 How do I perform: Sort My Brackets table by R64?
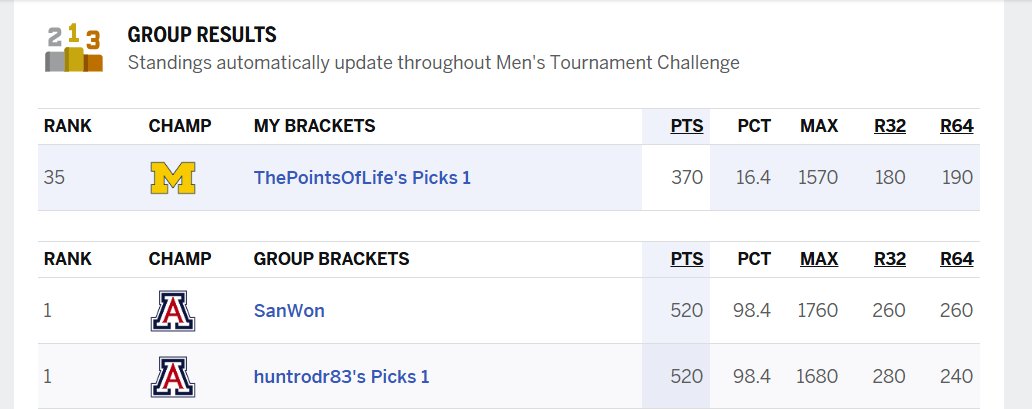coord(956,126)
